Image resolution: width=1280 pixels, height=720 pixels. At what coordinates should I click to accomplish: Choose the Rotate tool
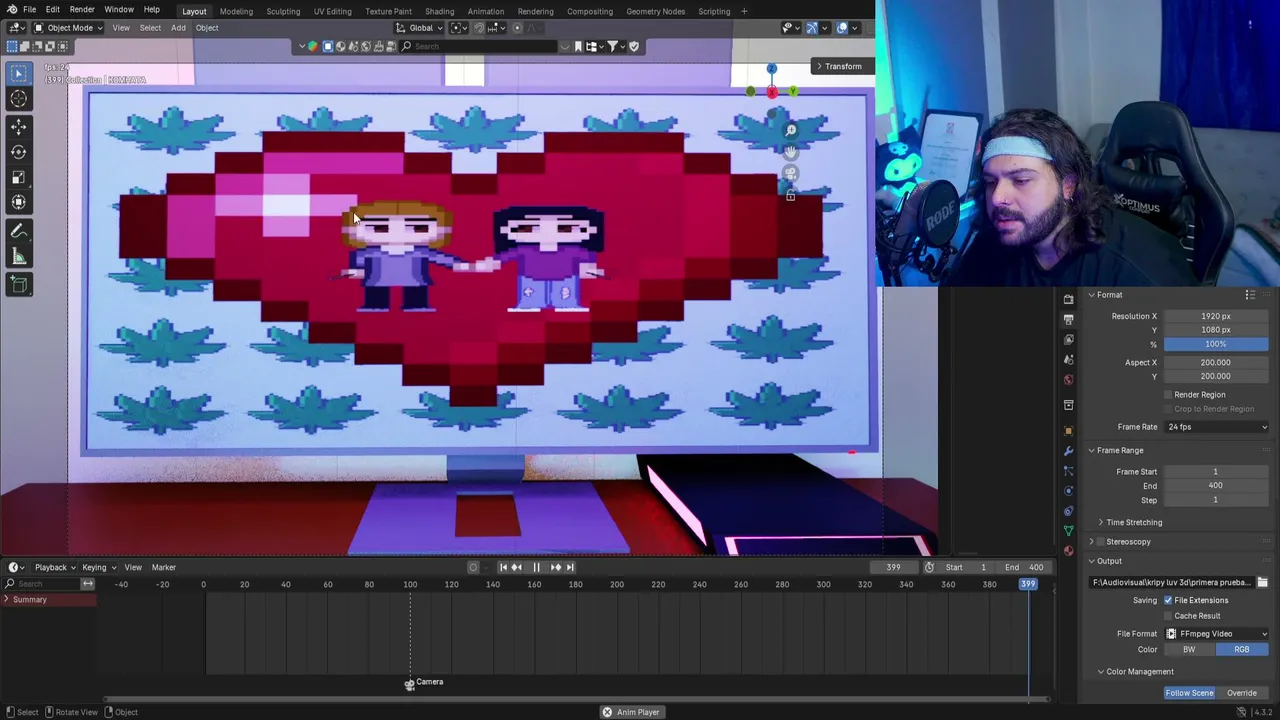18,152
